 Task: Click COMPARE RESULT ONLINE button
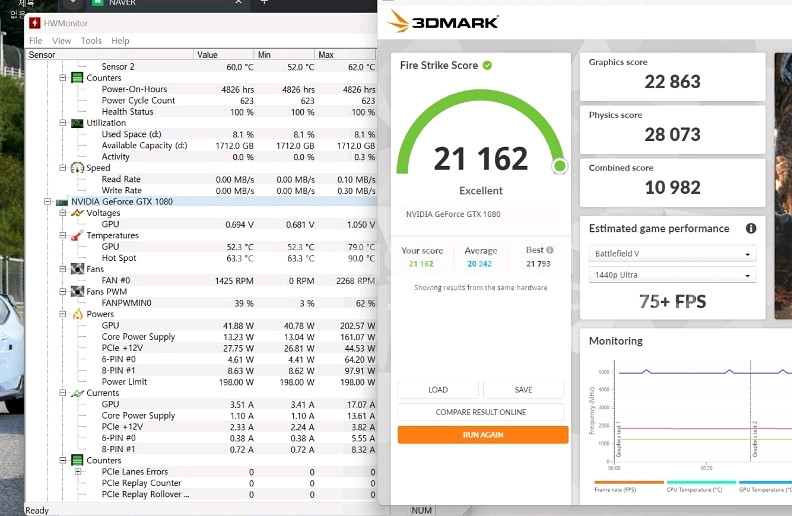pyautogui.click(x=481, y=412)
